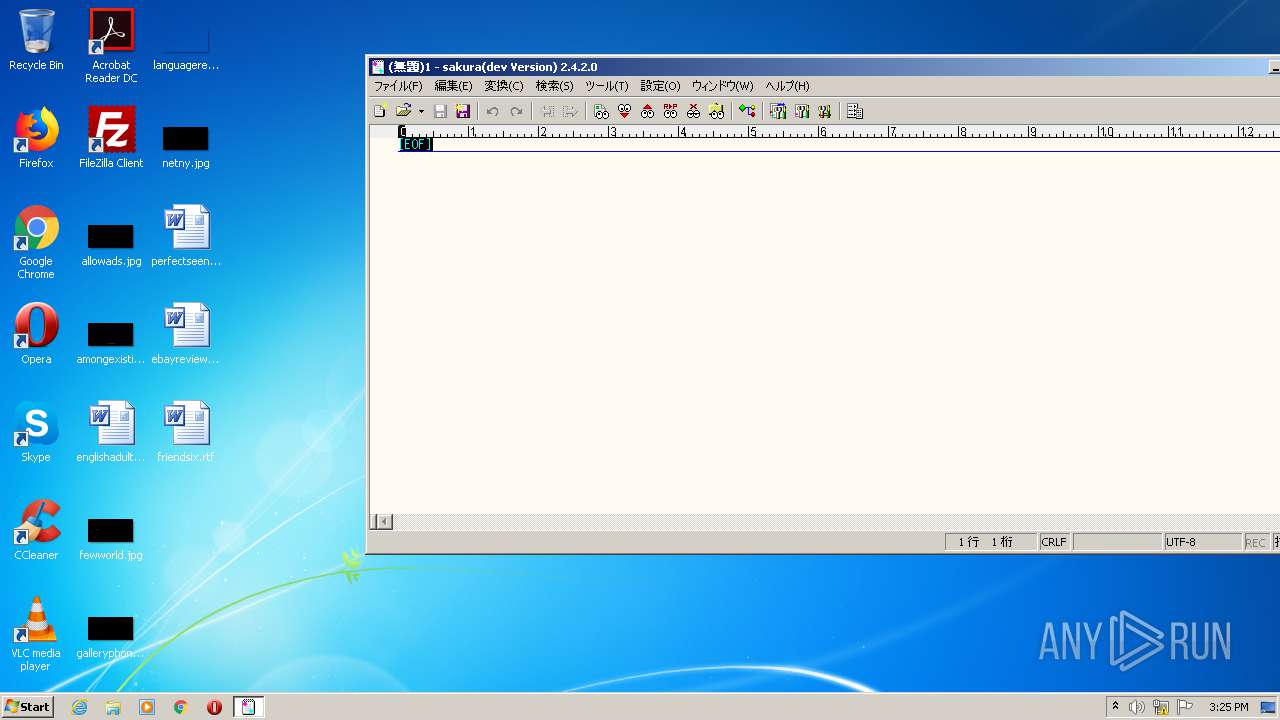Click the jump history forward icon
Image resolution: width=1280 pixels, height=720 pixels.
tap(570, 111)
